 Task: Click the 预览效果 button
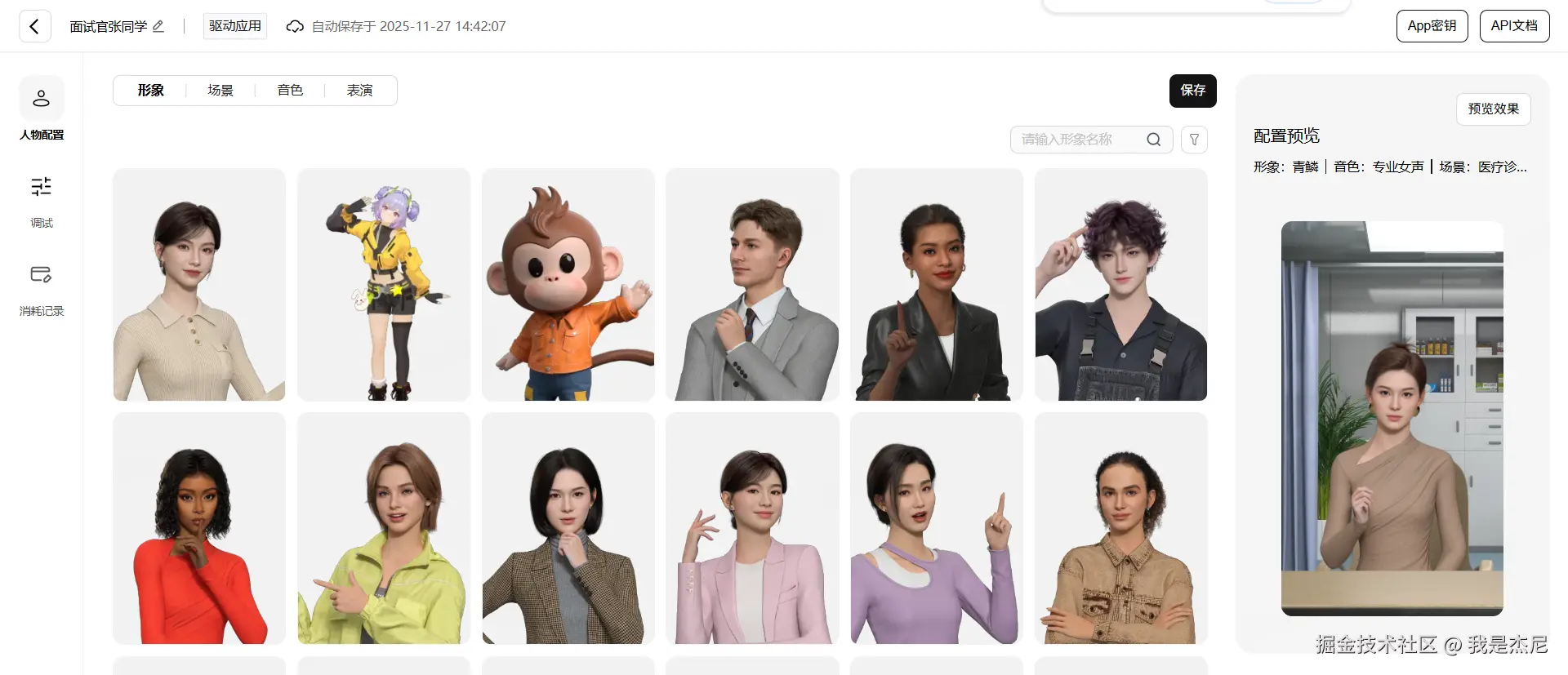tap(1493, 109)
